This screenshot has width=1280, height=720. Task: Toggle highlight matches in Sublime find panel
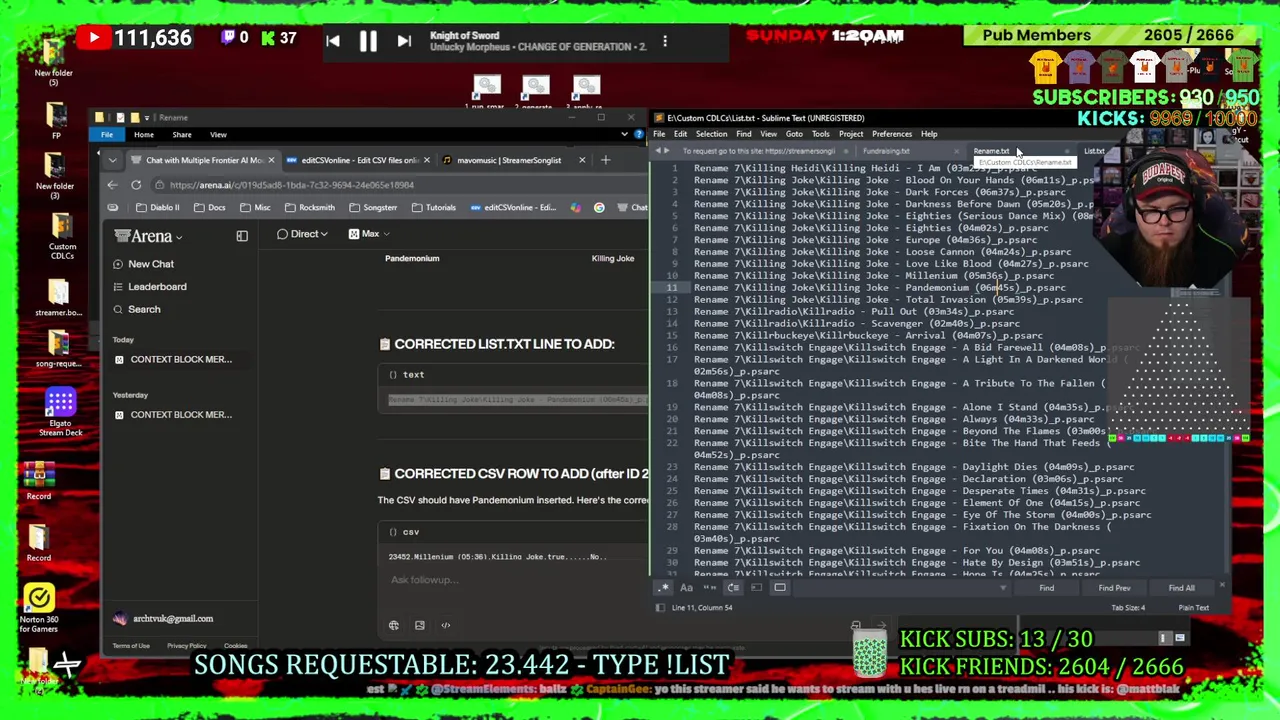click(780, 588)
